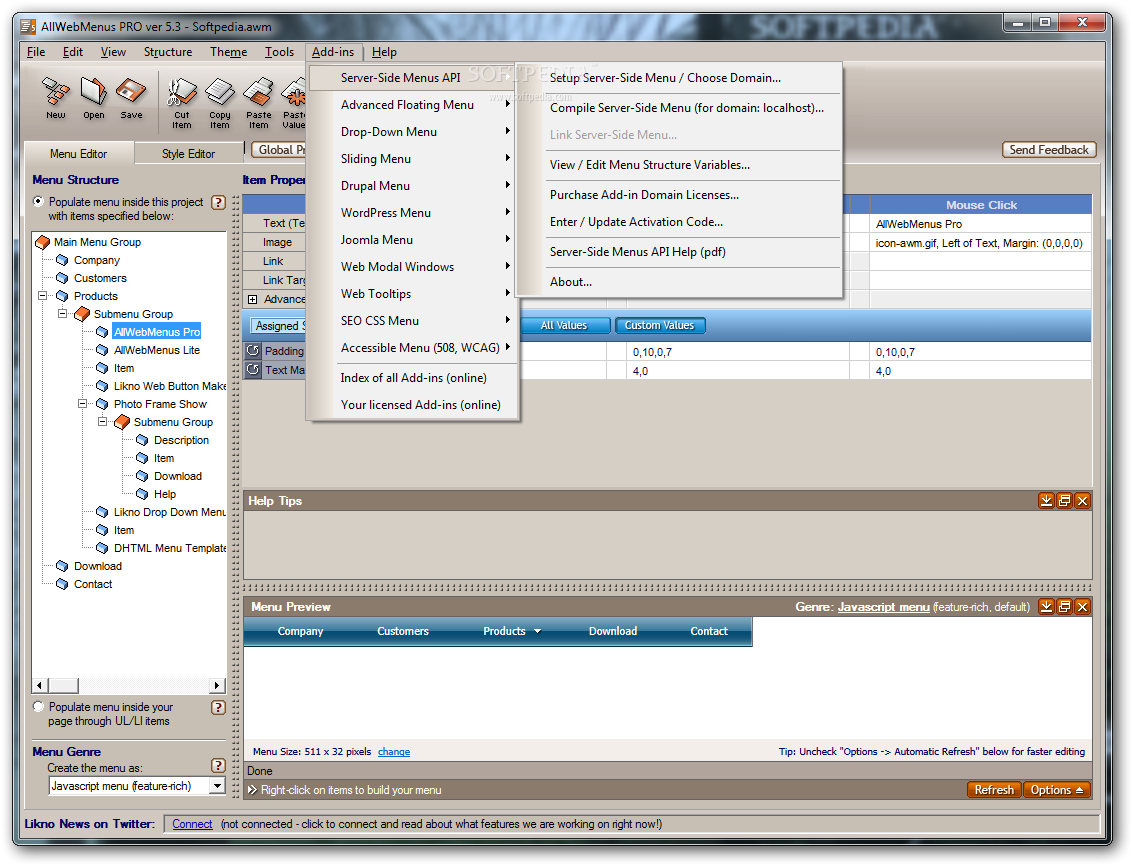Collapse the Products tree node
Viewport: 1133px width, 866px height.
[43, 296]
